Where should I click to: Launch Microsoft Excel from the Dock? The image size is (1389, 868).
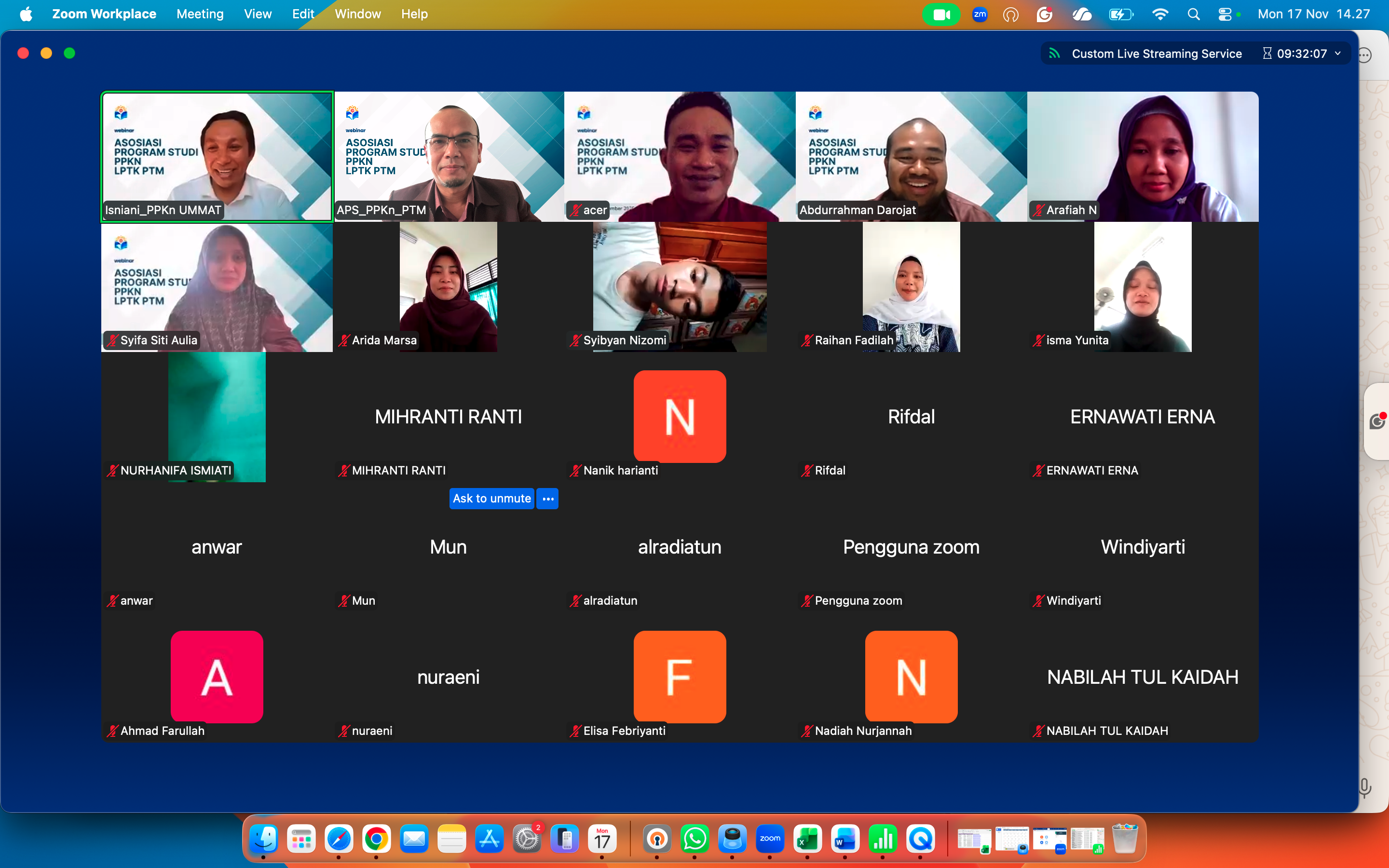point(807,839)
